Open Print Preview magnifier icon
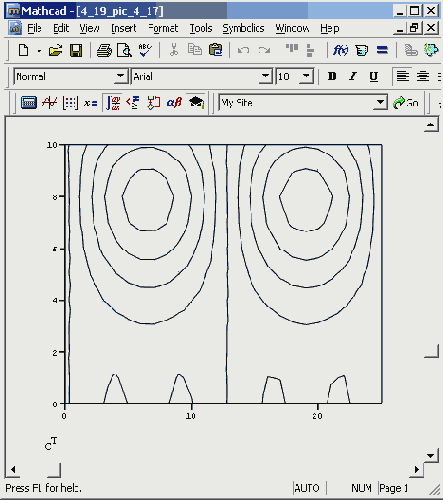Screen dimensions: 443x500 (124, 50)
